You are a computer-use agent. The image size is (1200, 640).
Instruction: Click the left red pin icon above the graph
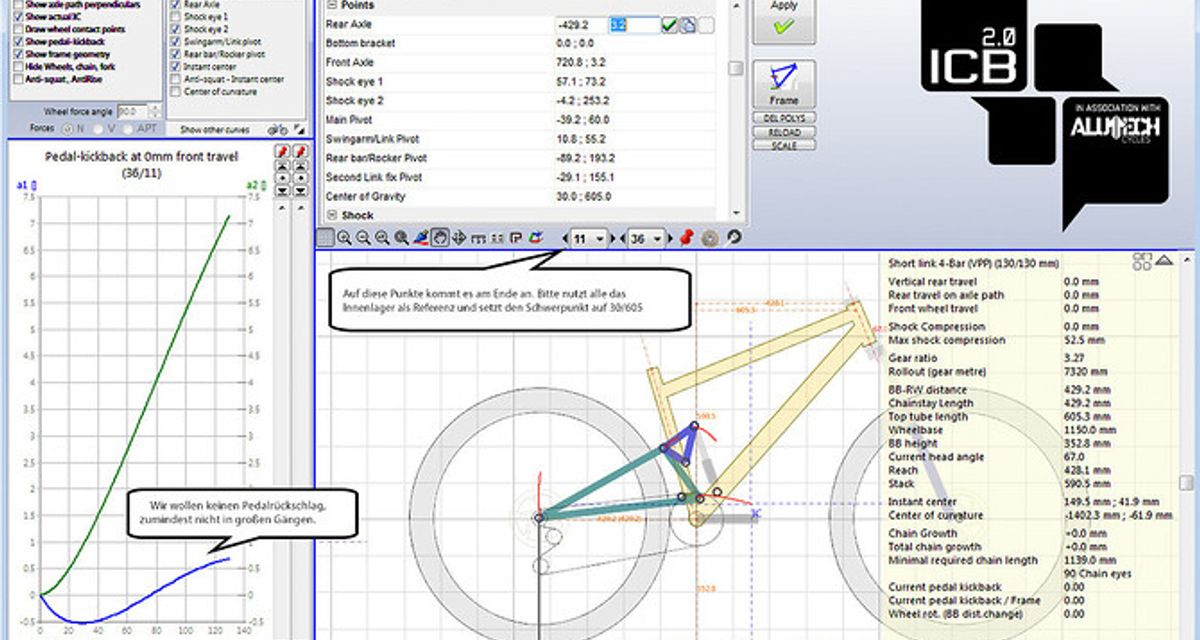coord(282,151)
